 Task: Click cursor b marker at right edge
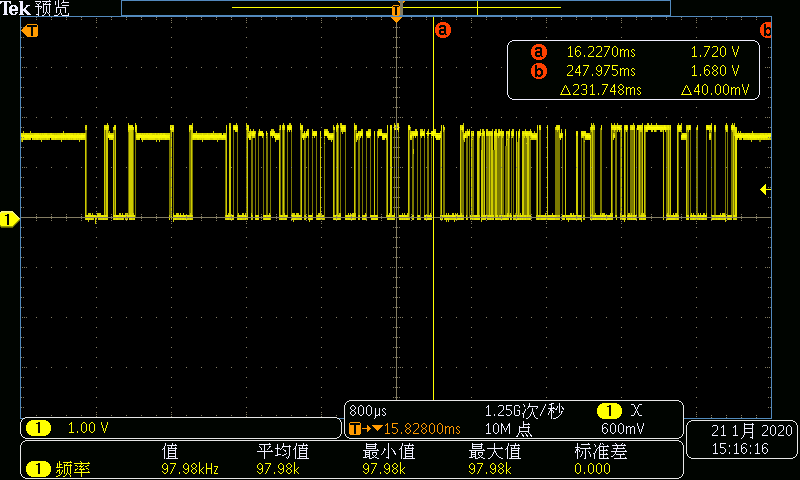click(x=766, y=30)
